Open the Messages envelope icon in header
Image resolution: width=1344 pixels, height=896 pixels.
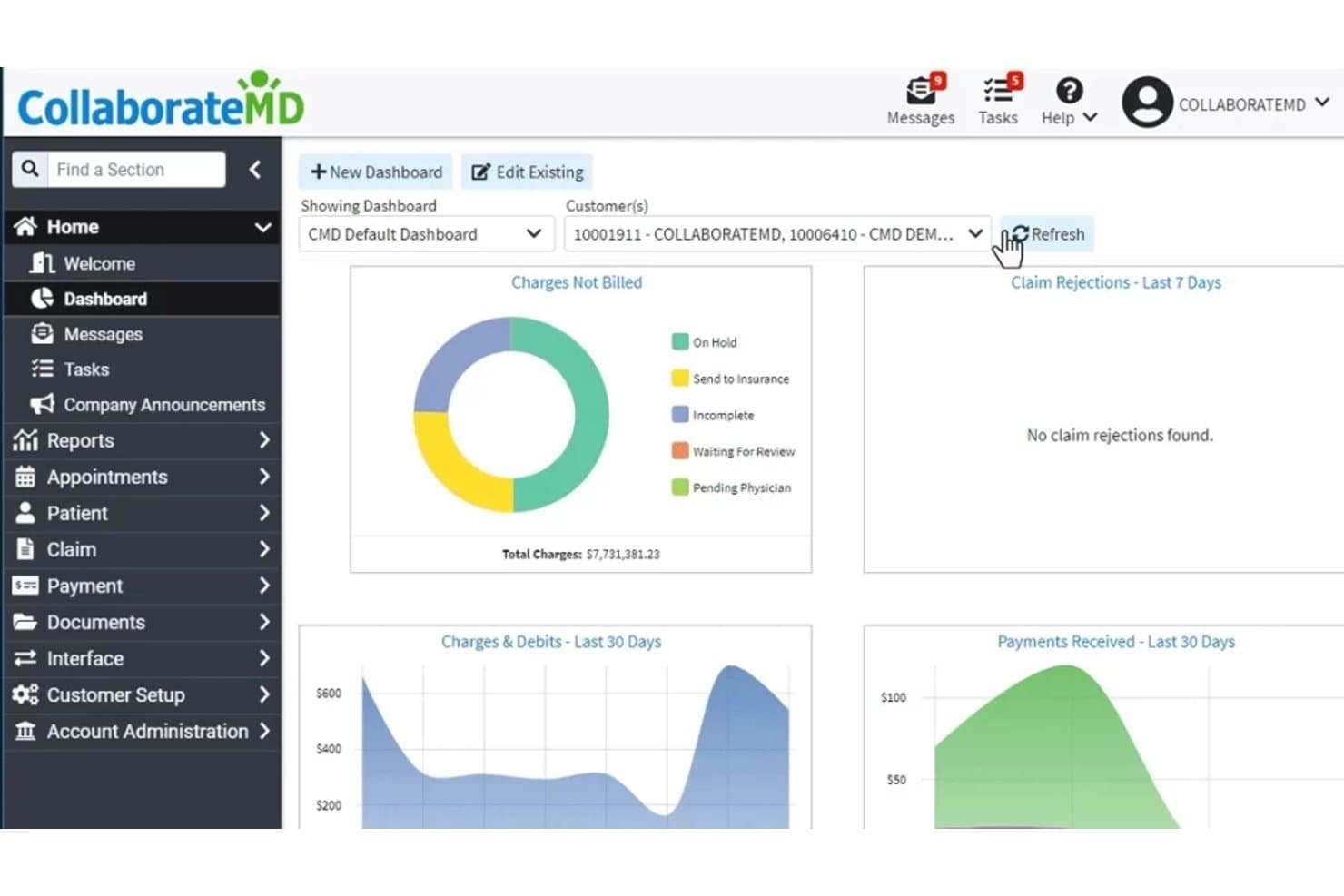point(921,90)
